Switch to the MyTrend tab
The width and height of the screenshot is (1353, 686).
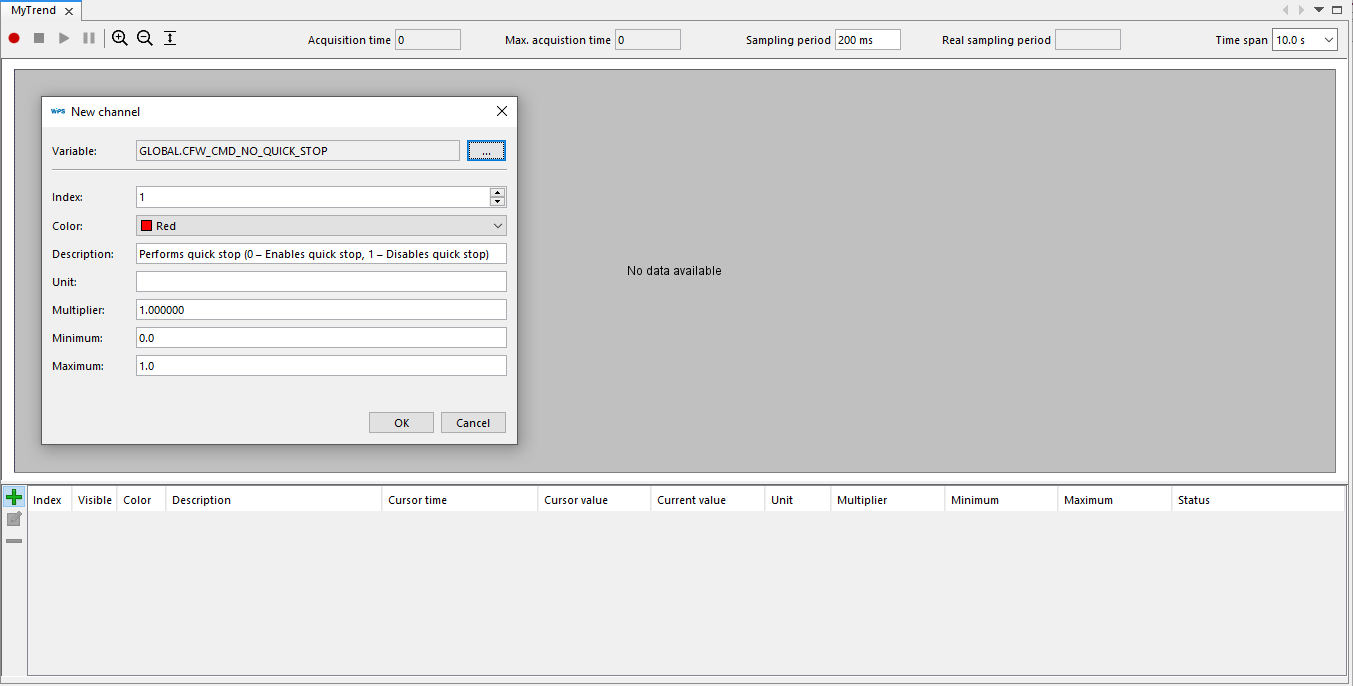33,10
